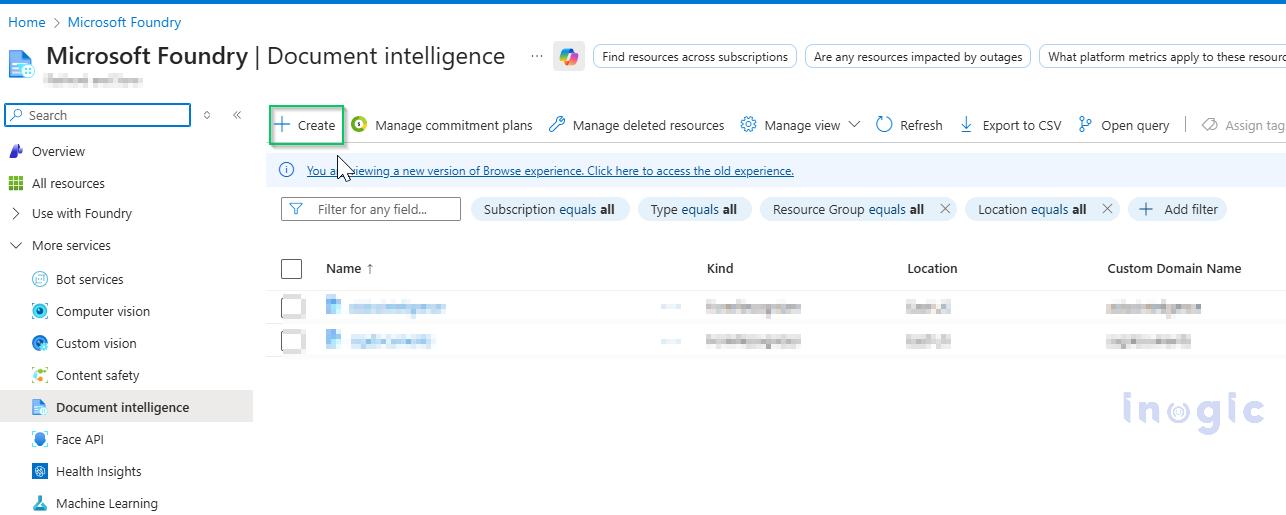
Task: Open Content safety
Action: click(98, 376)
